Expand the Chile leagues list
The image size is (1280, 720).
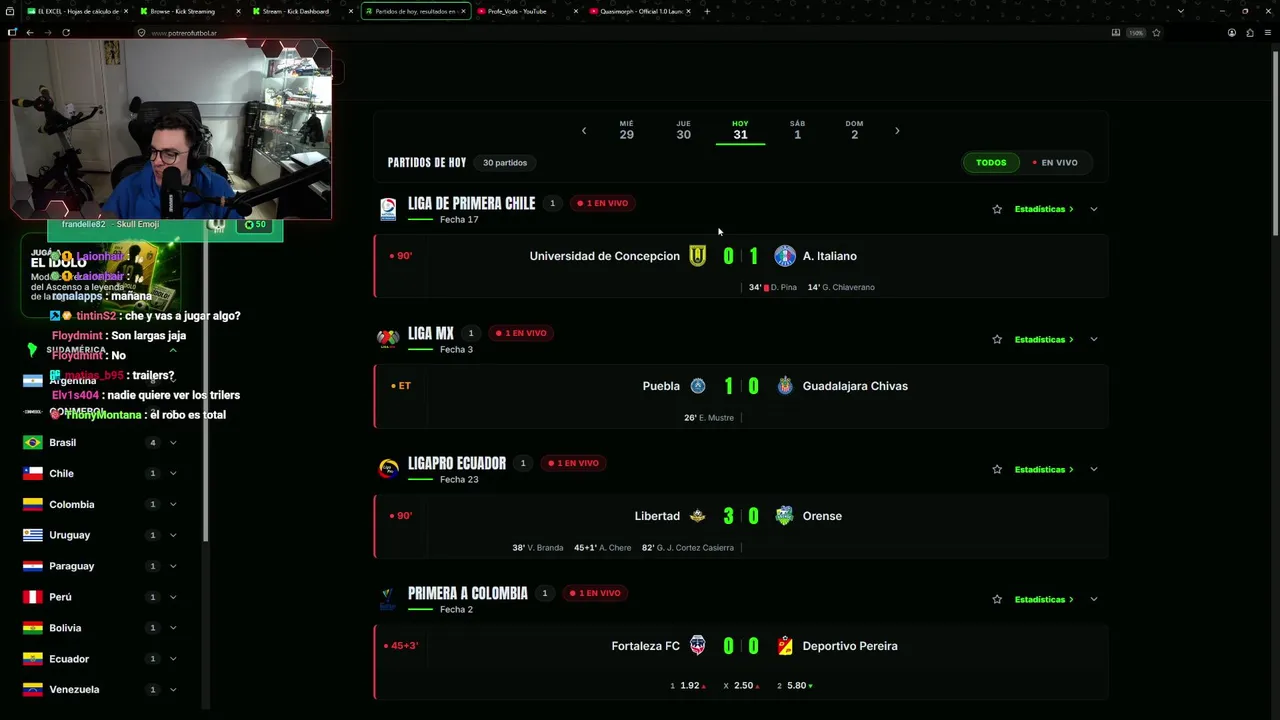click(x=173, y=474)
